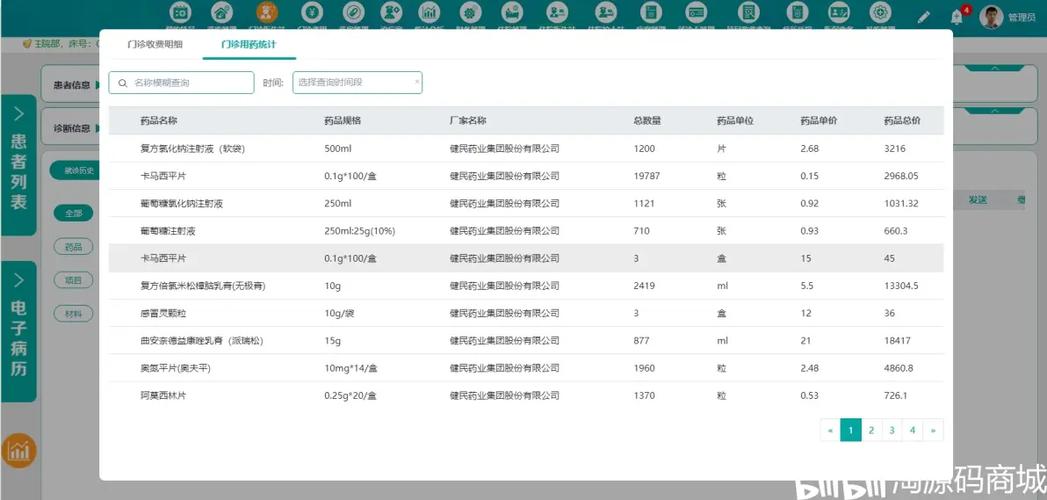The height and width of the screenshot is (500, 1047).
Task: Click the 药品 filter pill on the left
Action: coord(73,246)
